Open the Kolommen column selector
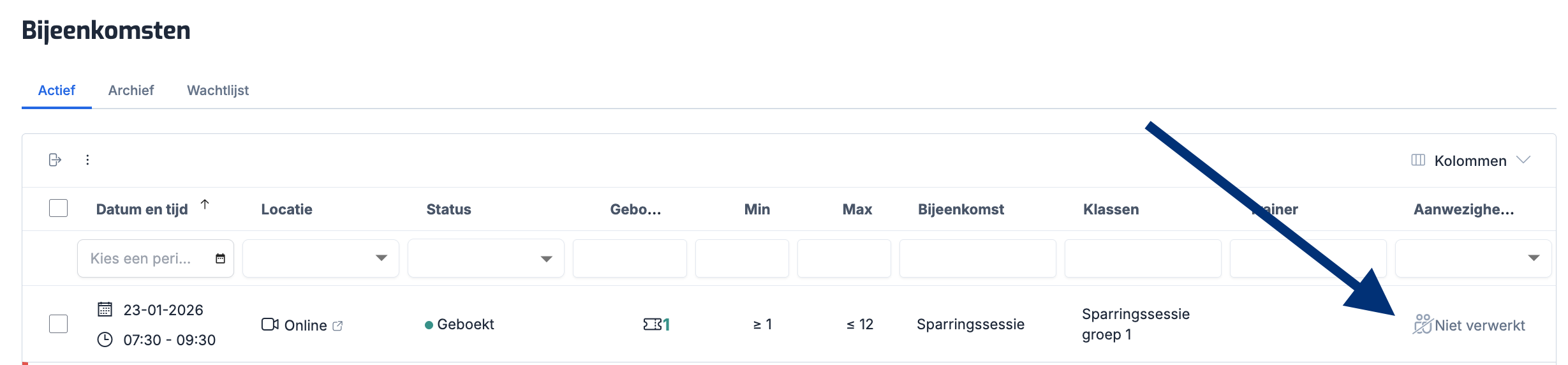 click(x=1470, y=160)
